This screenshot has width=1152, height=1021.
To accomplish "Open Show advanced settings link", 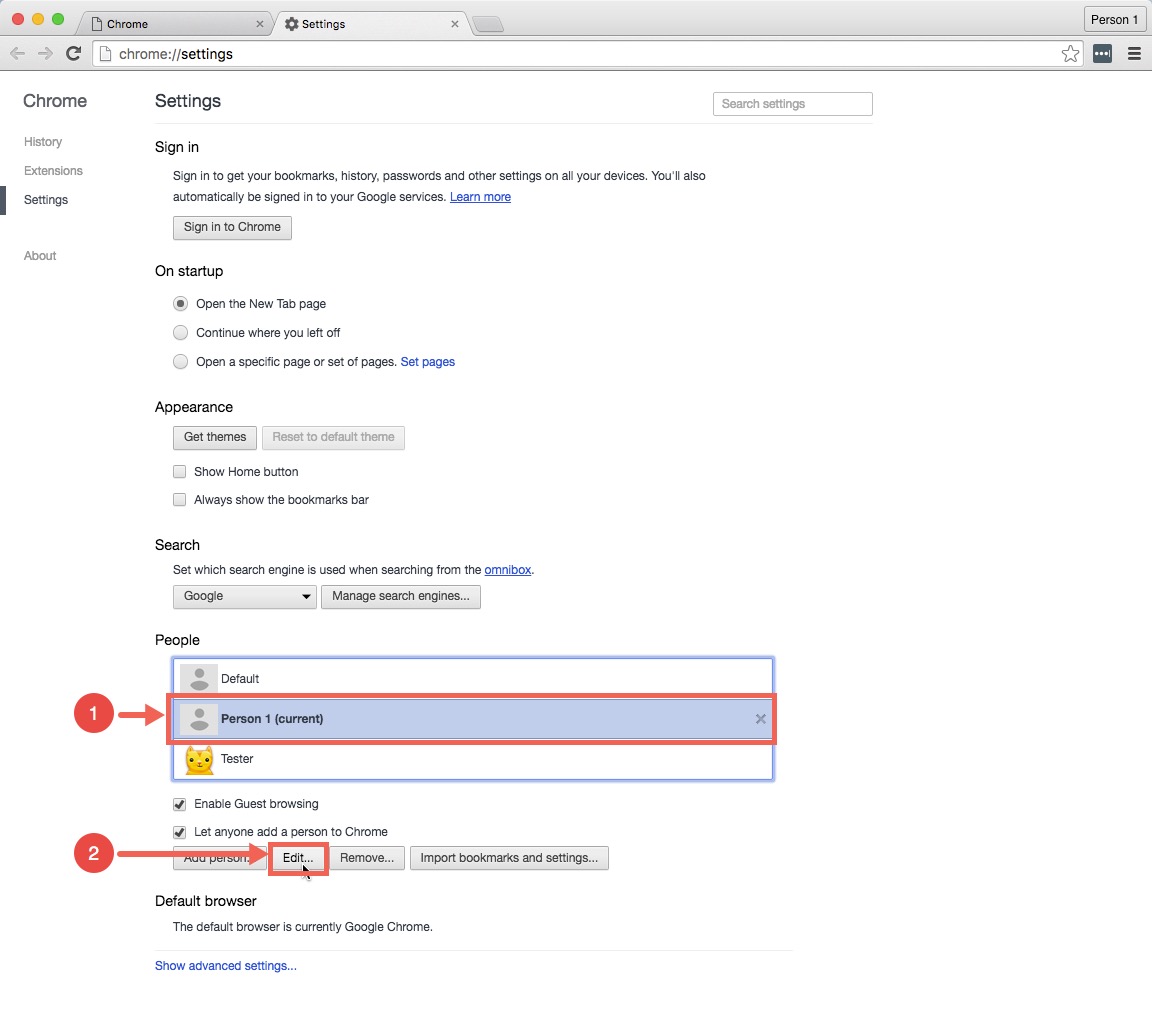I will point(226,966).
